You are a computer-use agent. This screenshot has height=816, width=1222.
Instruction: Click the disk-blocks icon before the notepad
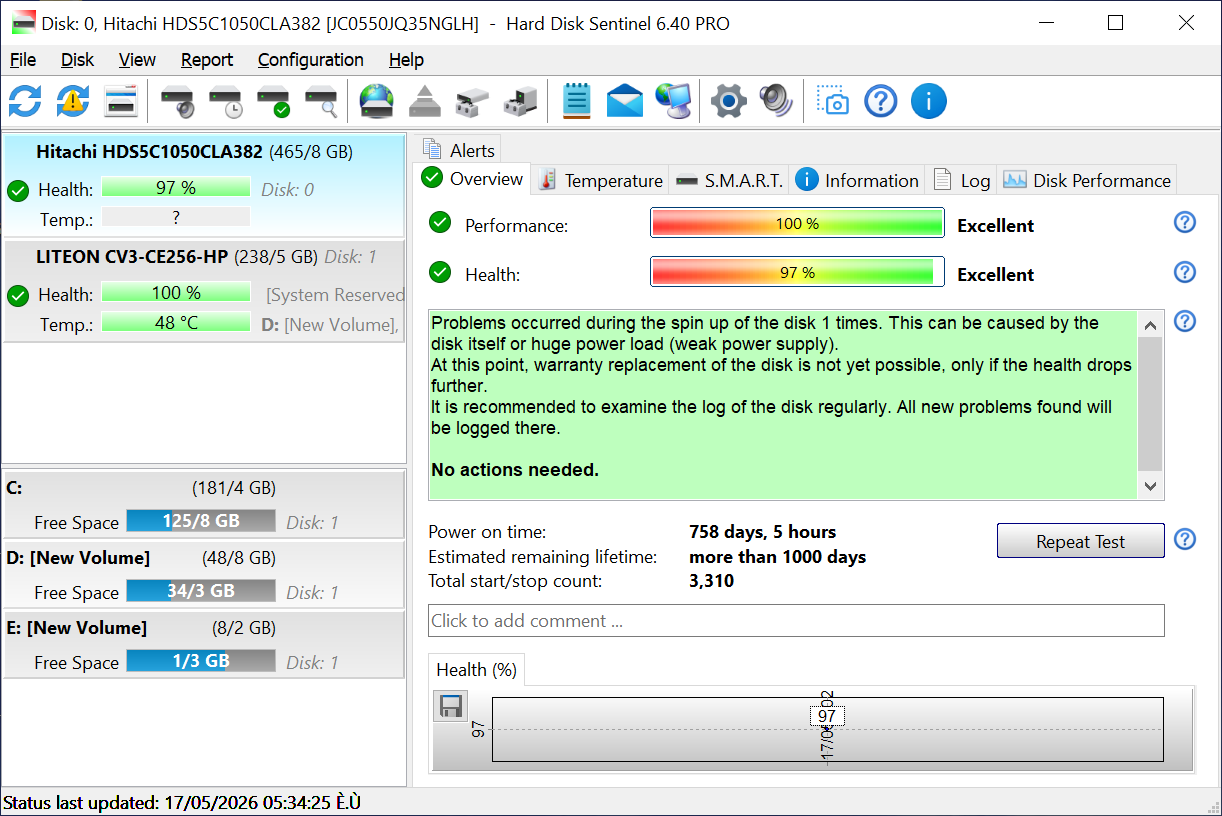[x=521, y=101]
